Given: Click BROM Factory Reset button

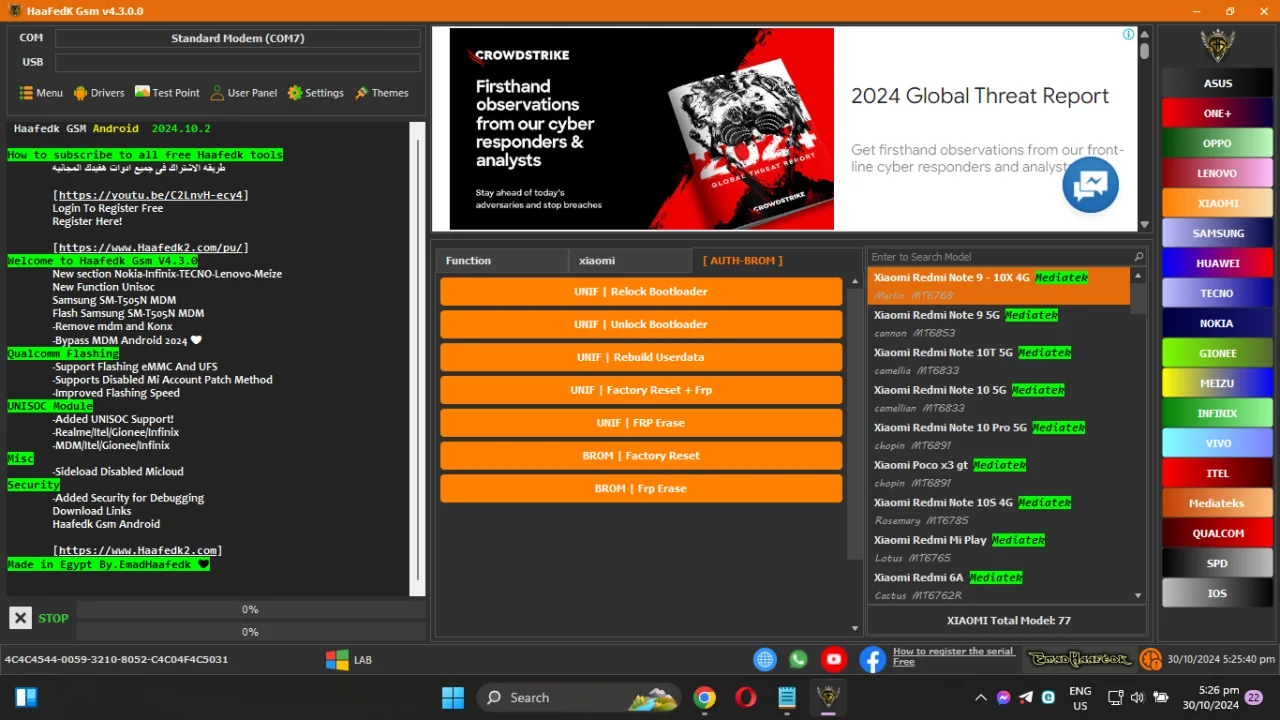Looking at the screenshot, I should point(641,456).
